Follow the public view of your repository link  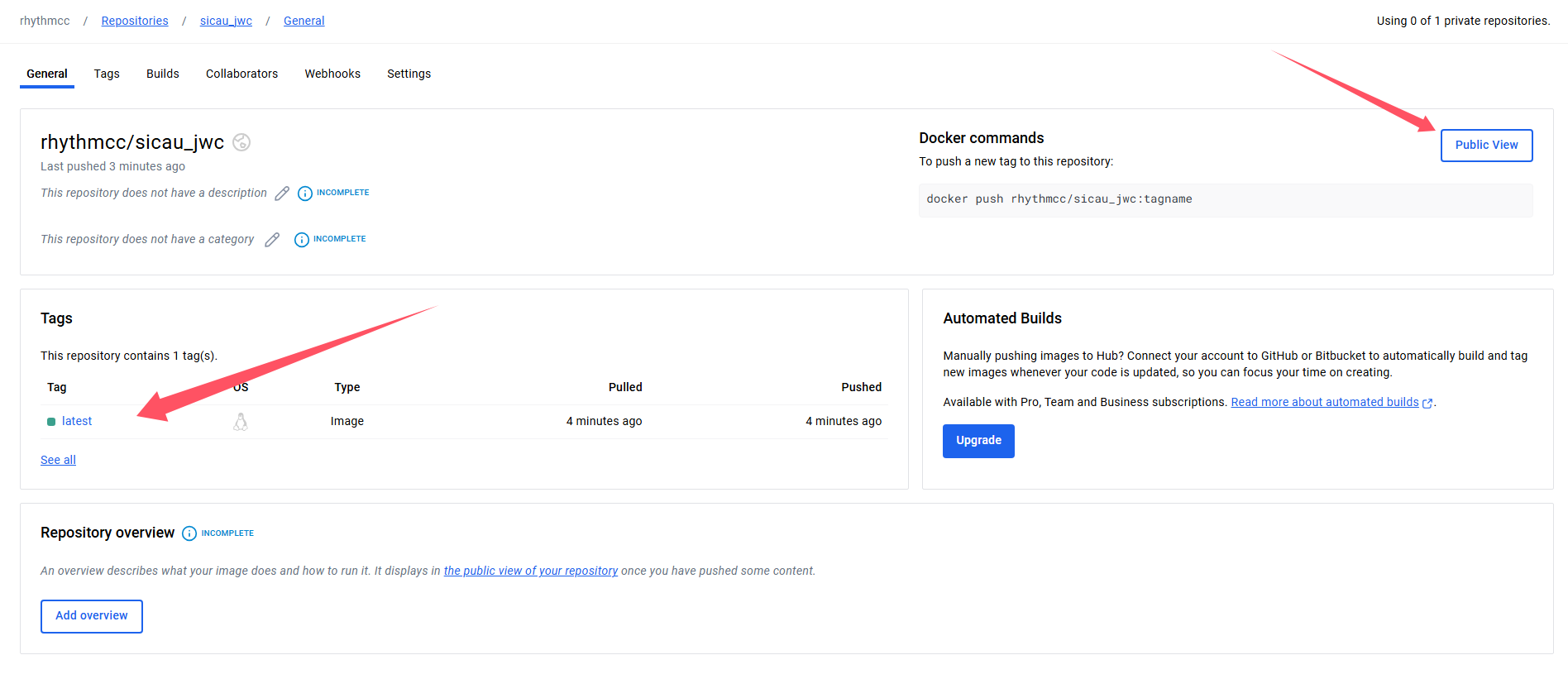click(531, 571)
